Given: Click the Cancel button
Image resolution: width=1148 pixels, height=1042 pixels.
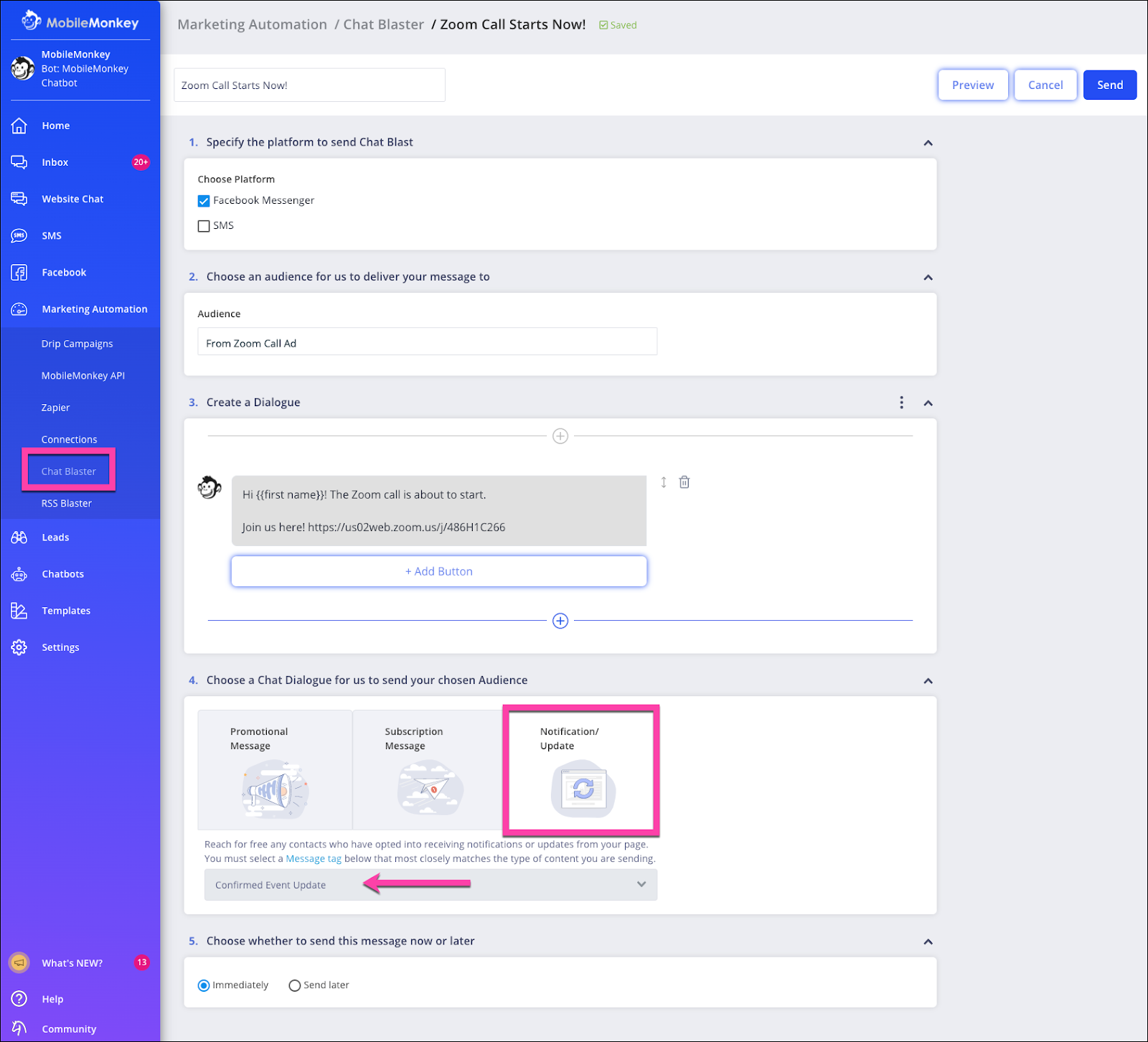Looking at the screenshot, I should [1045, 85].
